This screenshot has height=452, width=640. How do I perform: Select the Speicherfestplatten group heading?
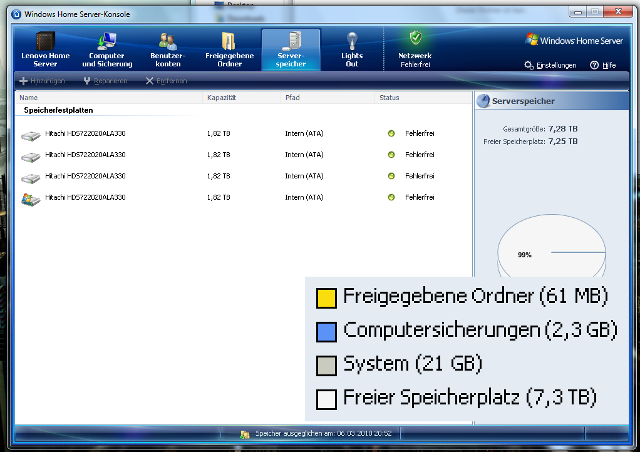(x=58, y=110)
